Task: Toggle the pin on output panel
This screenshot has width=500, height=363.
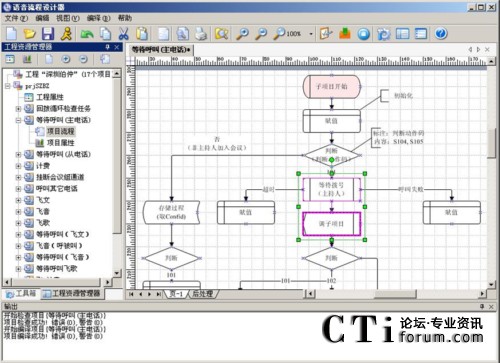Action: pyautogui.click(x=482, y=306)
